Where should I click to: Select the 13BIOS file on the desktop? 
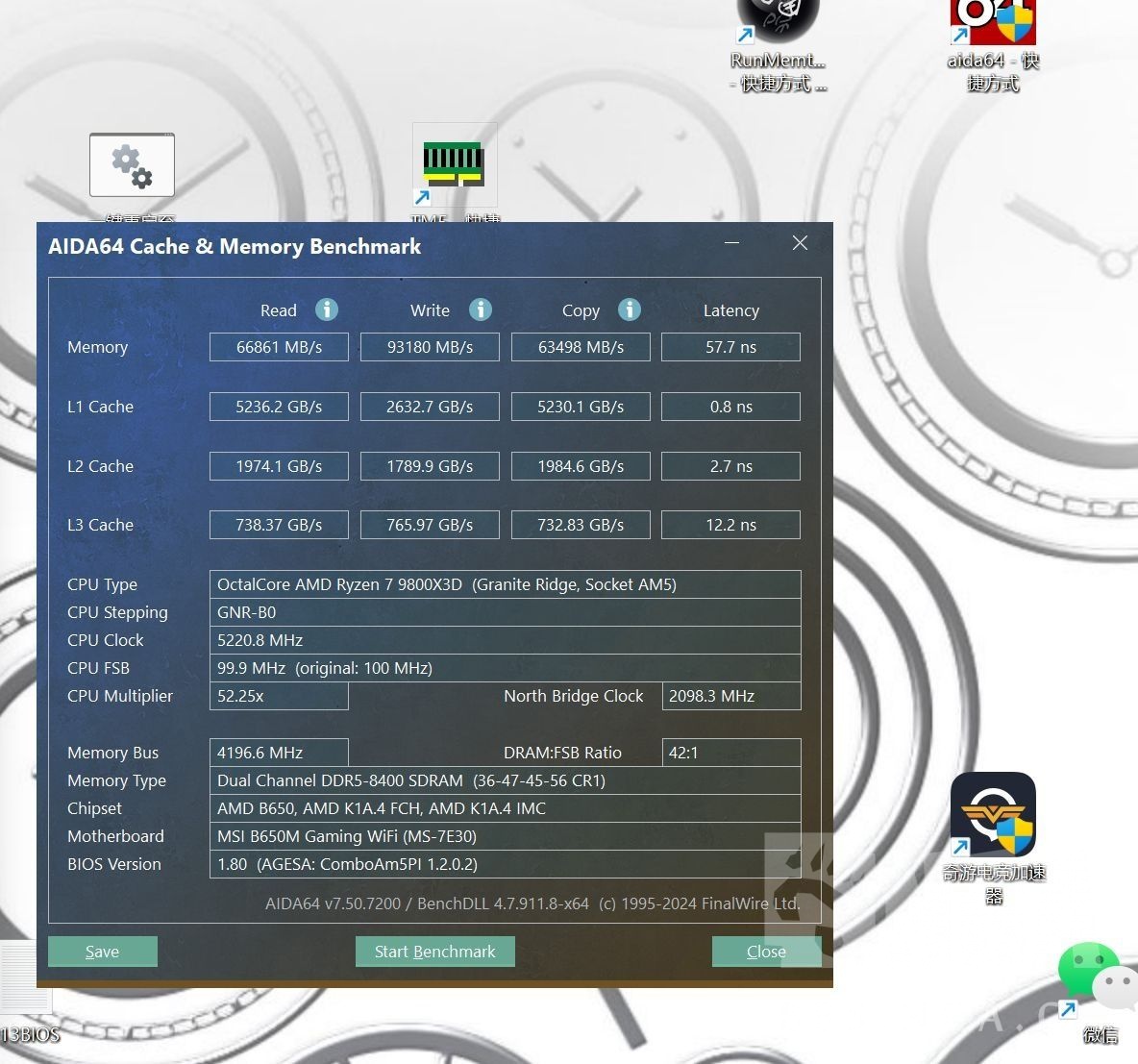pyautogui.click(x=27, y=990)
